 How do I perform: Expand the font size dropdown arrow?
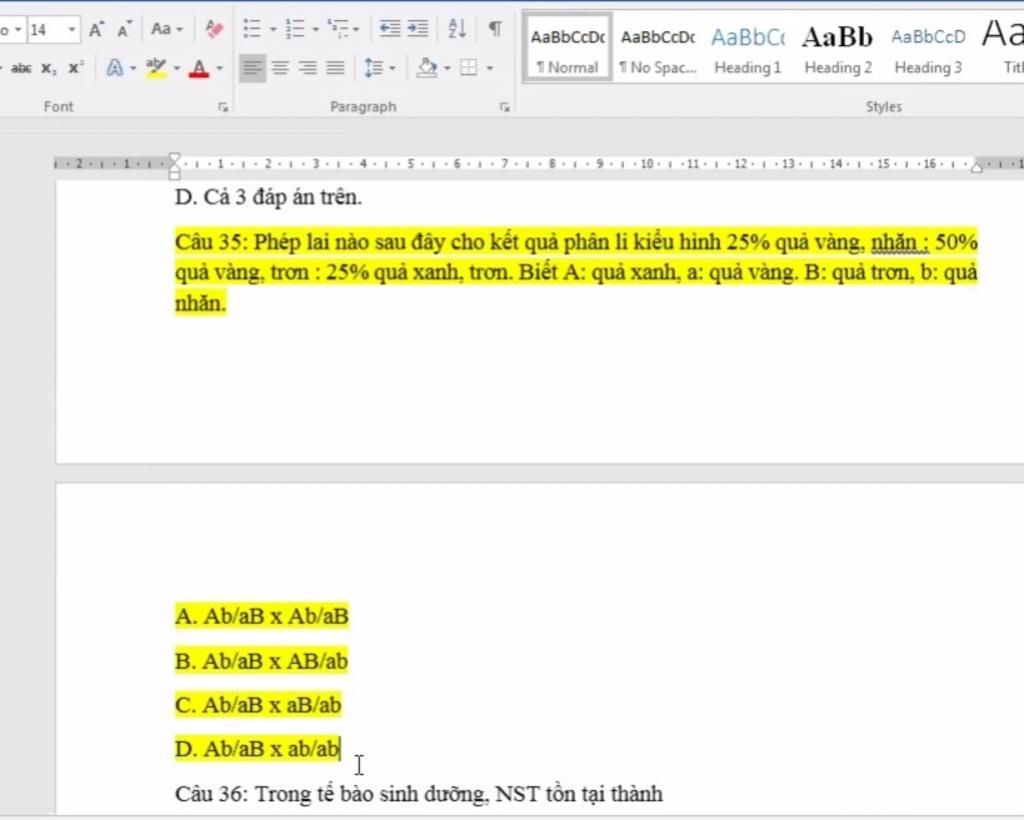point(72,30)
